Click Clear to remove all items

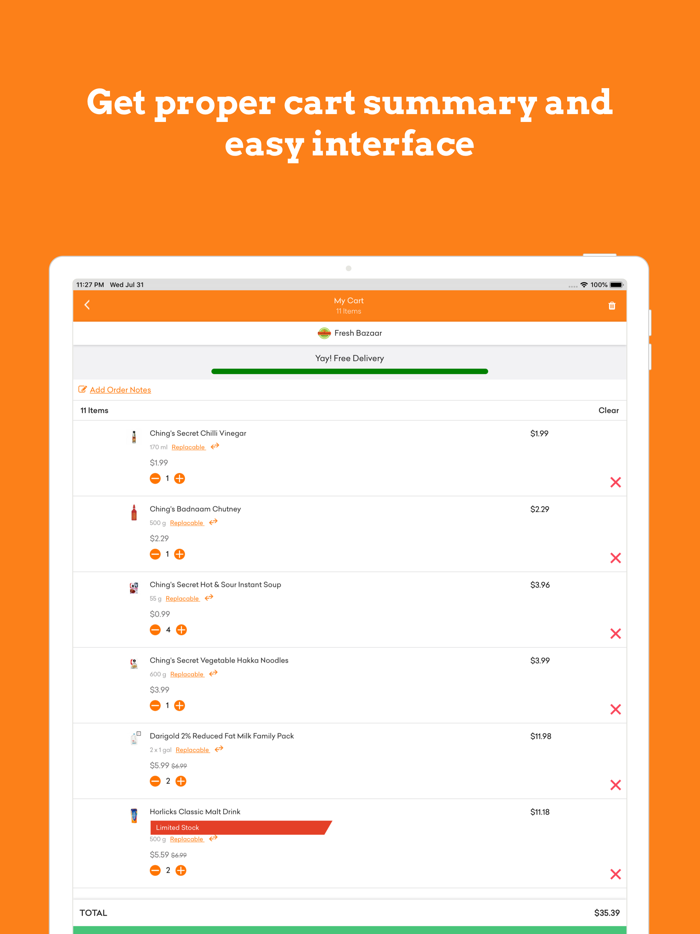click(x=608, y=411)
